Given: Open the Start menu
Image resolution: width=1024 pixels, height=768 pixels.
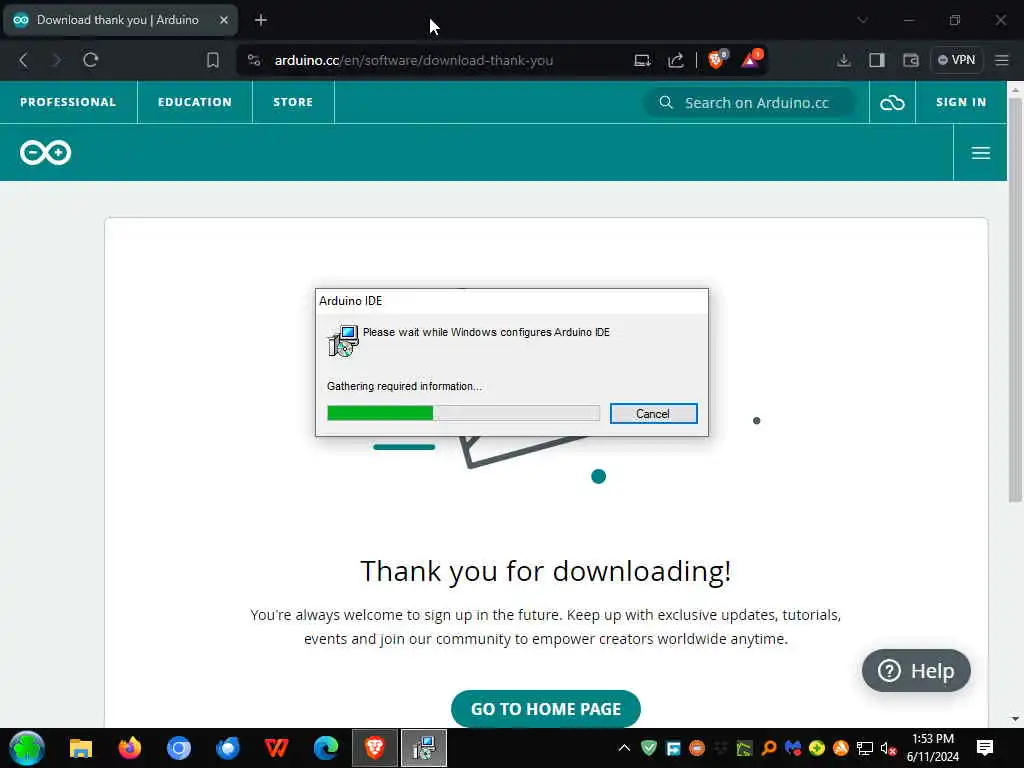Looking at the screenshot, I should click(26, 748).
